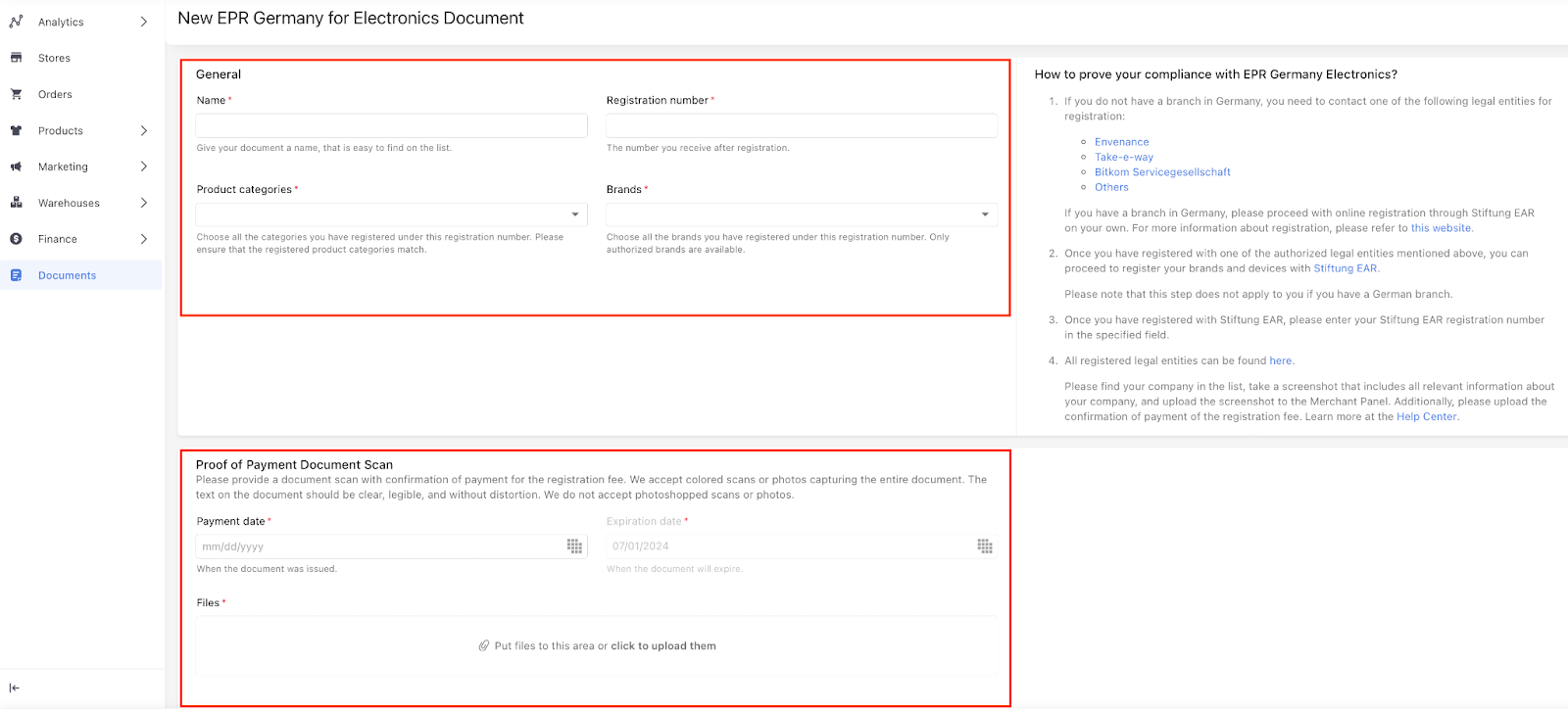Click the Marketing megaphone icon

(16, 166)
